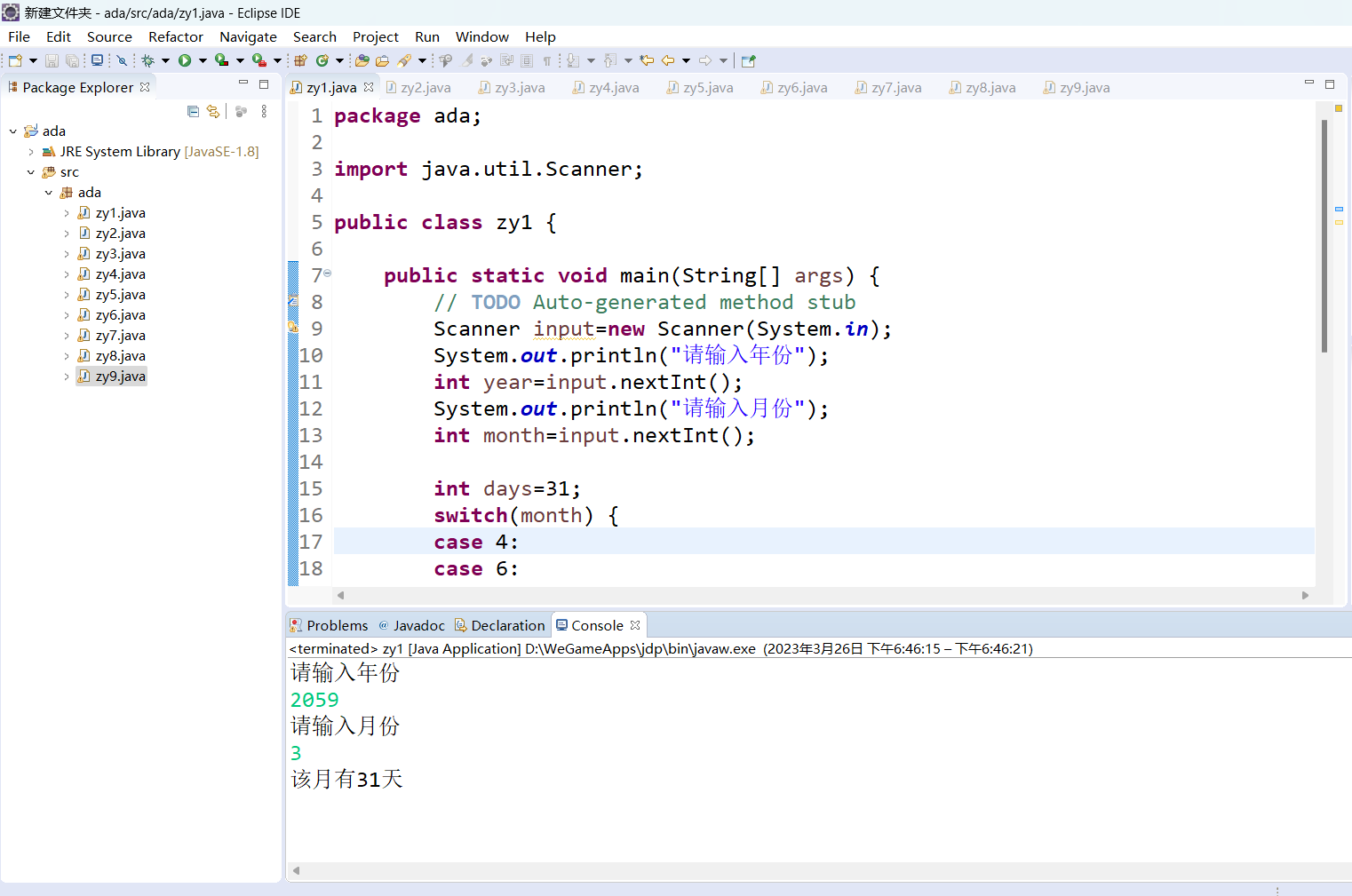Switch to the zy6.java editor tab
This screenshot has height=896, width=1352.
[x=795, y=87]
